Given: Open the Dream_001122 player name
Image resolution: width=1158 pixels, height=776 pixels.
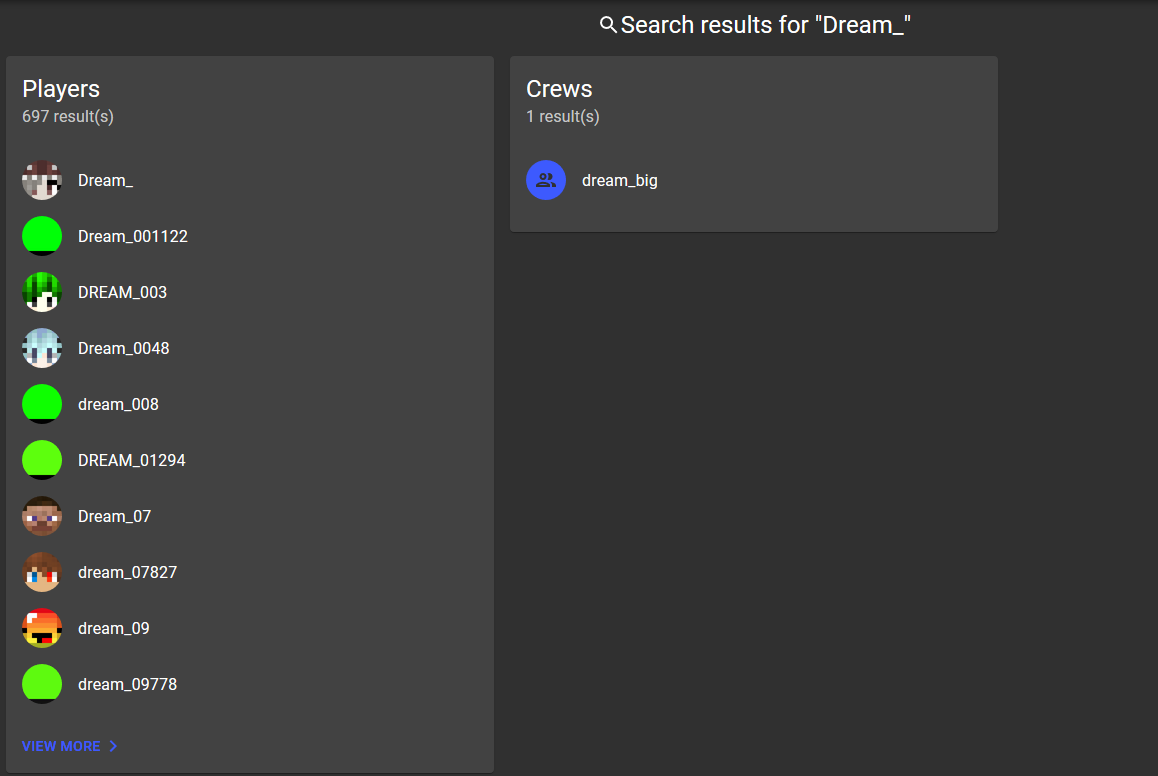Looking at the screenshot, I should [133, 236].
